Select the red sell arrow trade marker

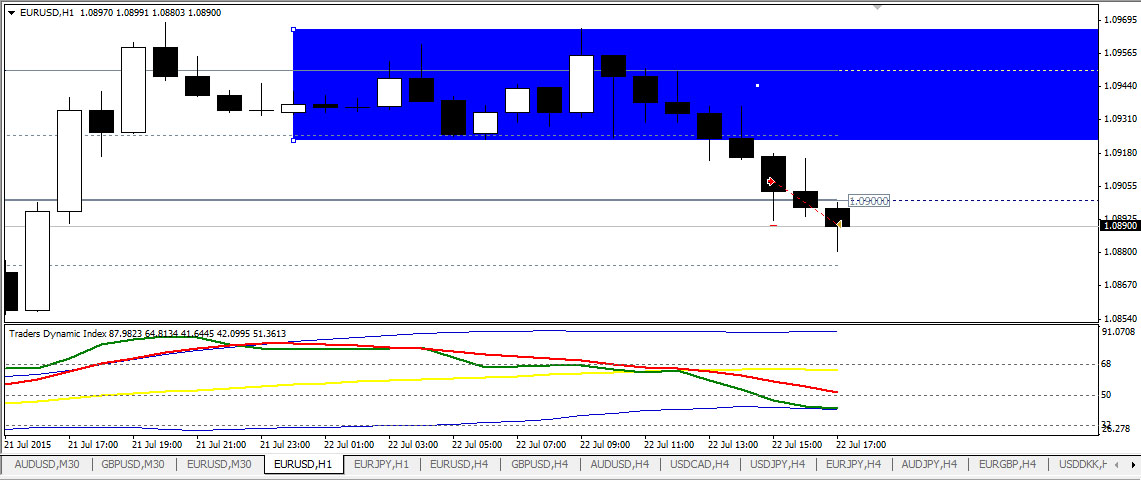771,181
